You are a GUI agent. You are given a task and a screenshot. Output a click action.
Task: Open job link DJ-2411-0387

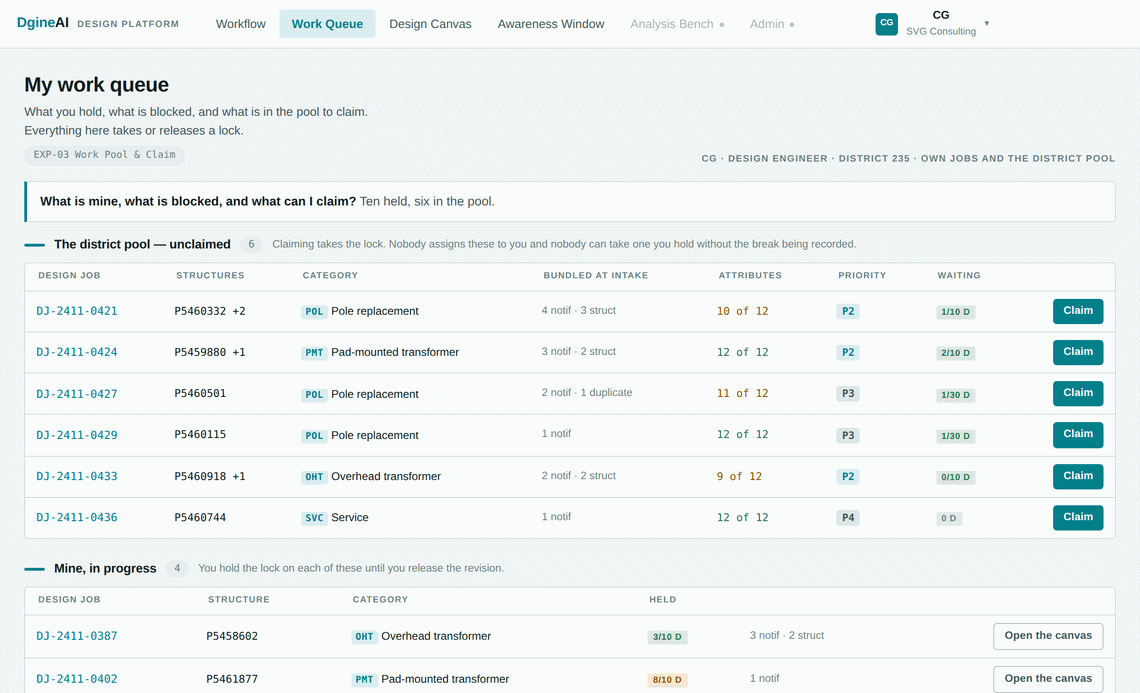(76, 636)
